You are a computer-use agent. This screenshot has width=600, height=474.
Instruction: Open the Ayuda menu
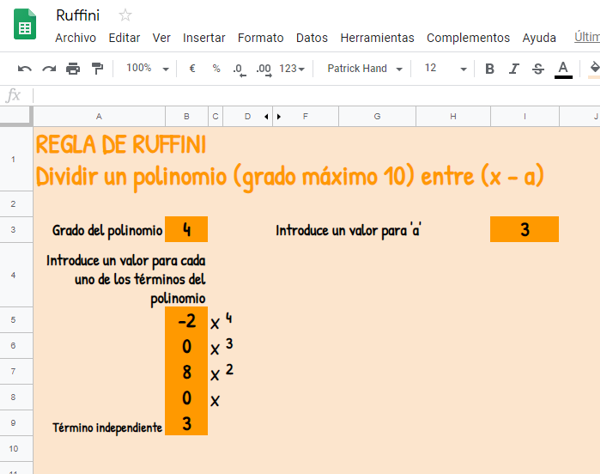539,38
